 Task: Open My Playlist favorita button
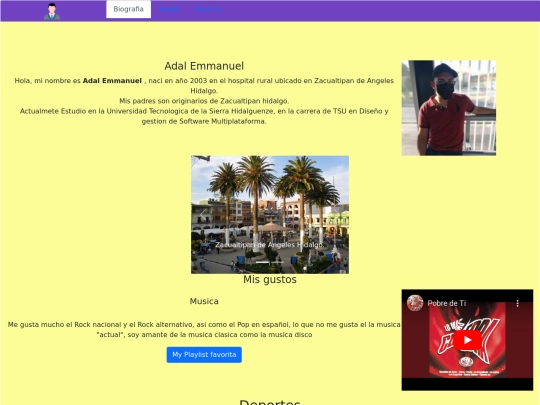point(204,355)
